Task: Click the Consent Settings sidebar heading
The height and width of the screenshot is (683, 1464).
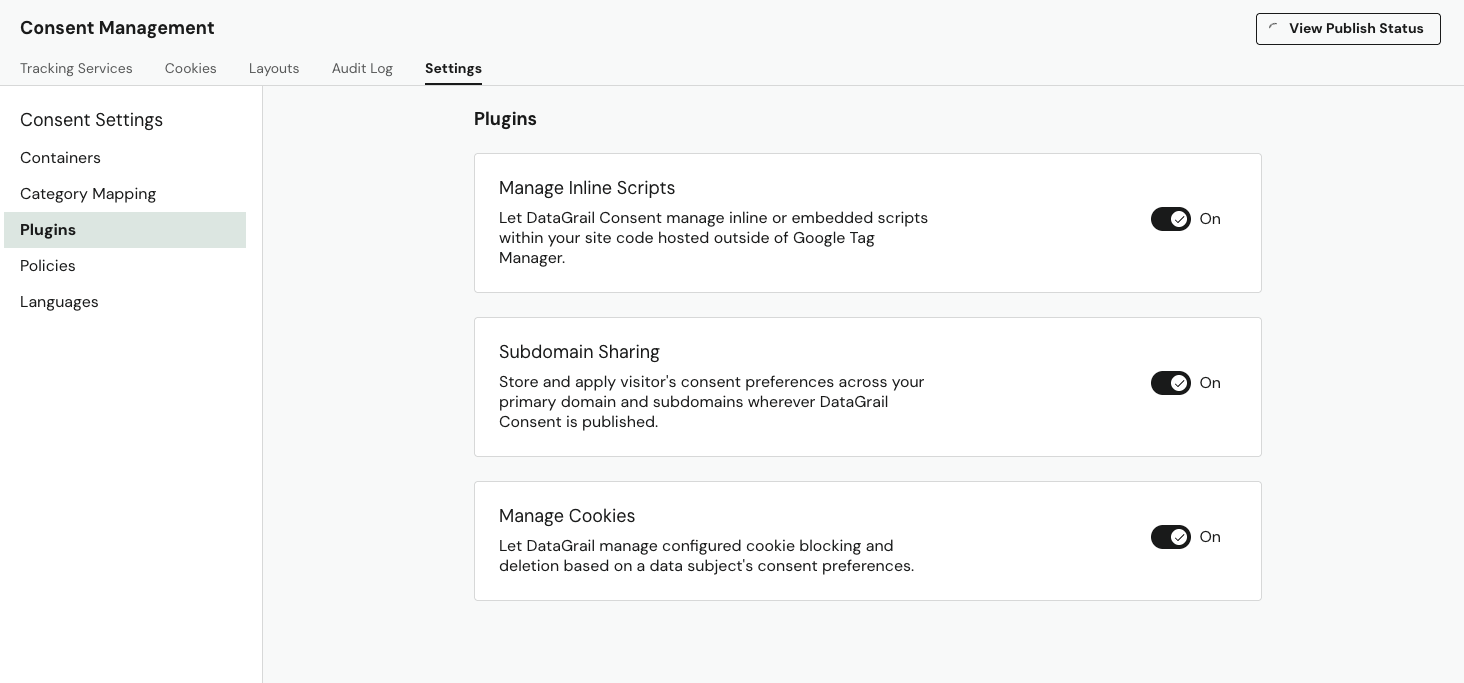Action: 91,120
